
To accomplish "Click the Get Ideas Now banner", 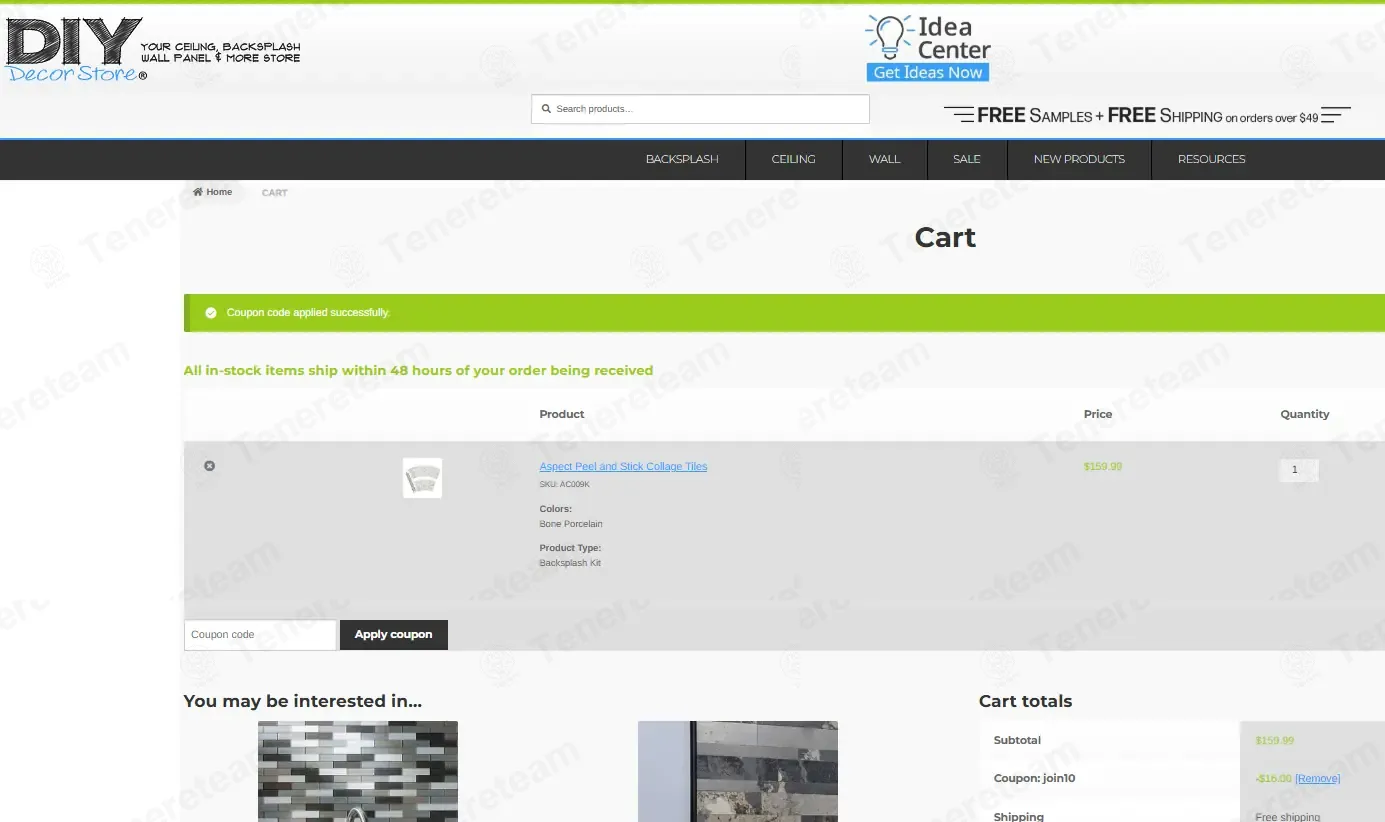I will [927, 72].
